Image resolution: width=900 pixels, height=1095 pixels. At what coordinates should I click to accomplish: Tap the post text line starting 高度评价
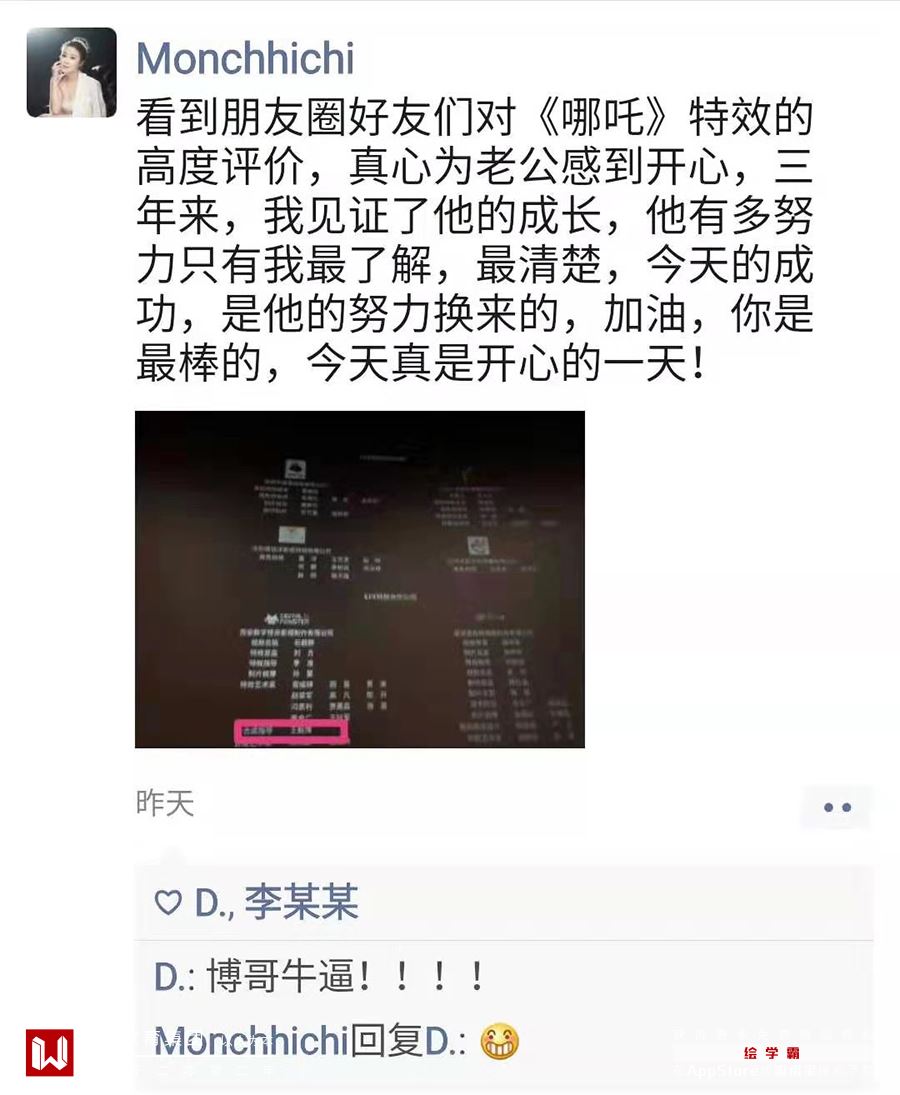point(475,166)
